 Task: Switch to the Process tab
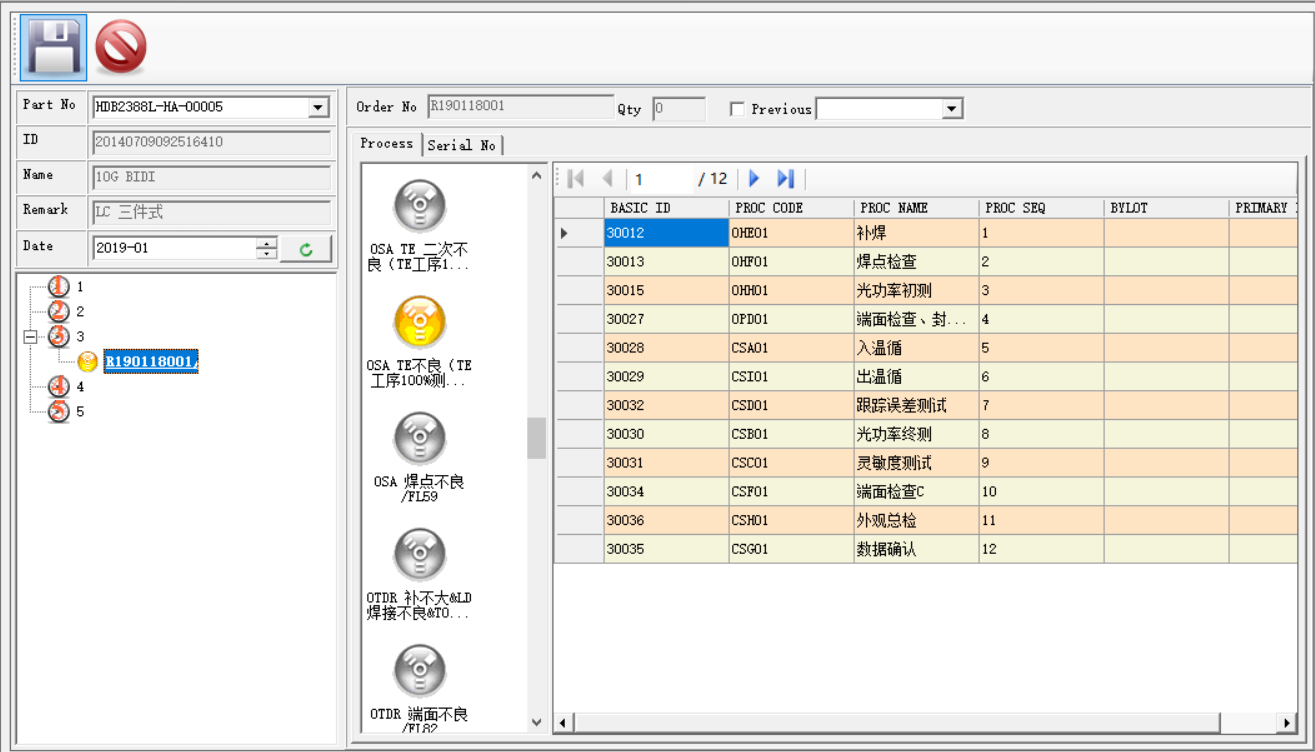[386, 144]
